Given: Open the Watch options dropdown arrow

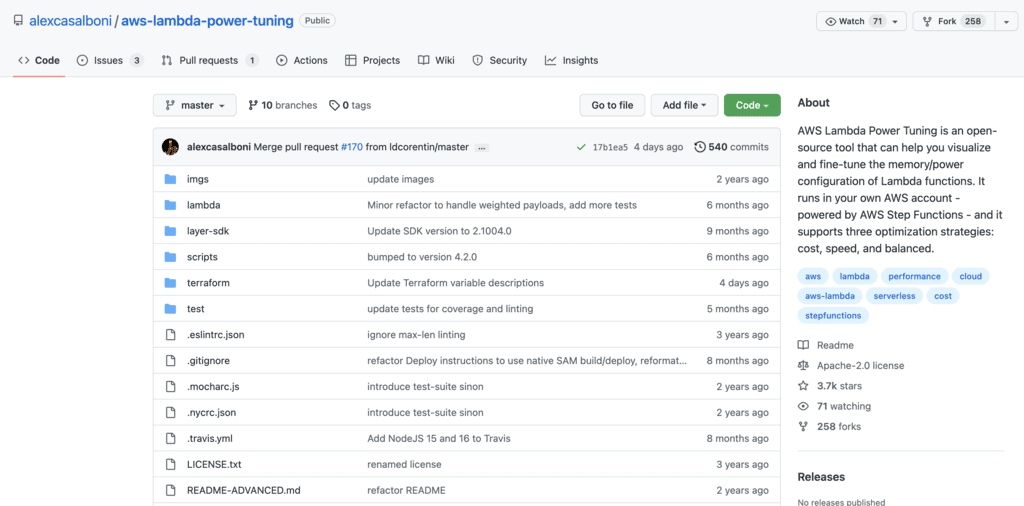Looking at the screenshot, I should [x=895, y=21].
